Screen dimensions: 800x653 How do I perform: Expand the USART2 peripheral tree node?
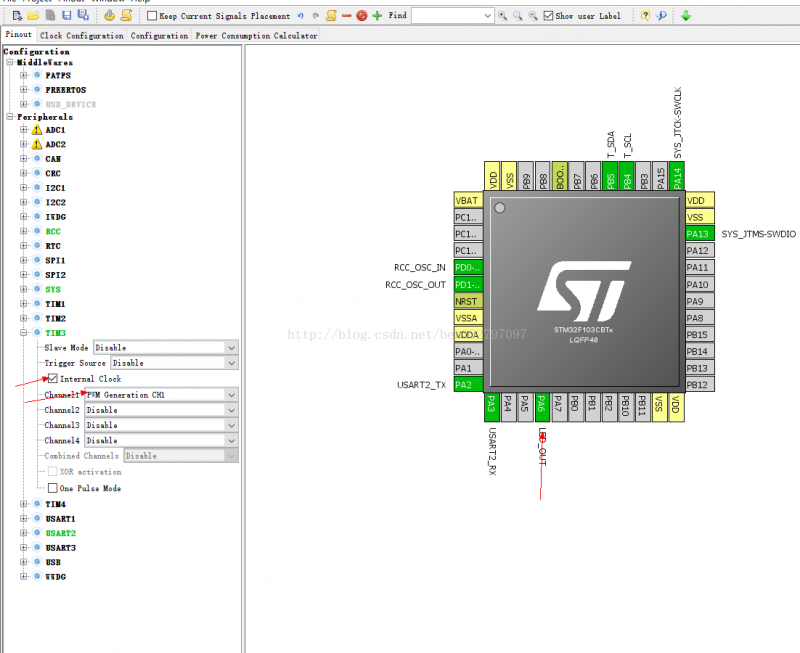point(24,533)
